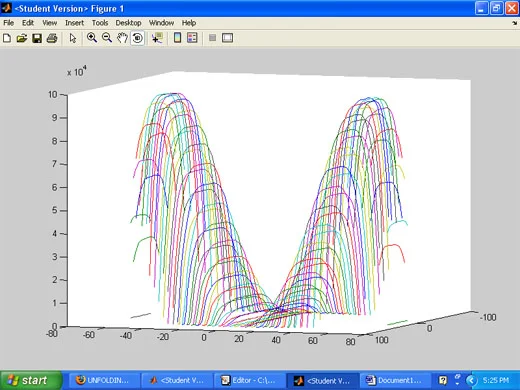The width and height of the screenshot is (520, 390).
Task: Click the Hide Plot Tools icon
Action: [212, 38]
